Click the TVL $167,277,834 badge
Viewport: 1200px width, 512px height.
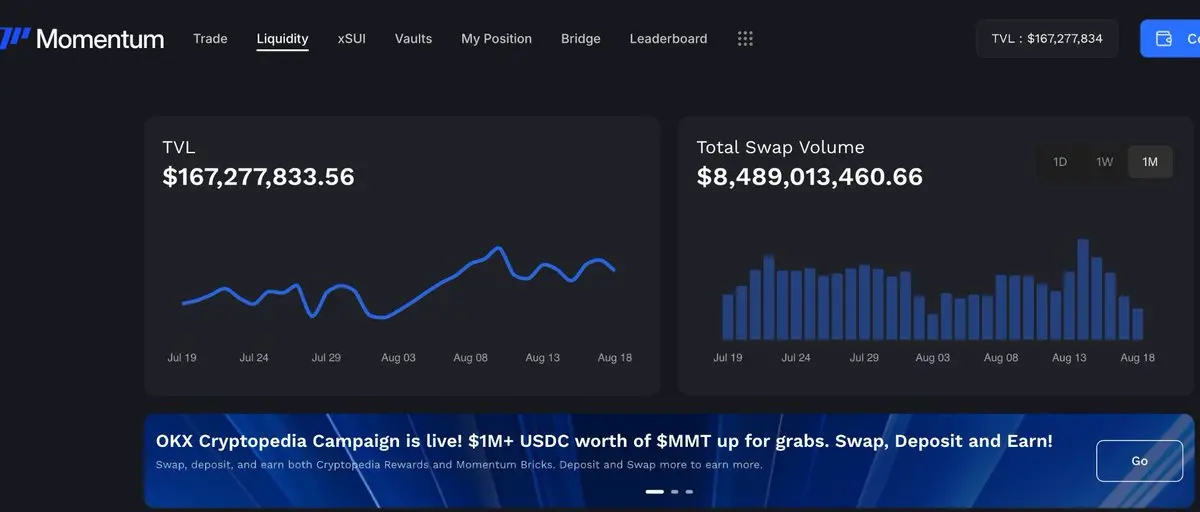click(1047, 39)
